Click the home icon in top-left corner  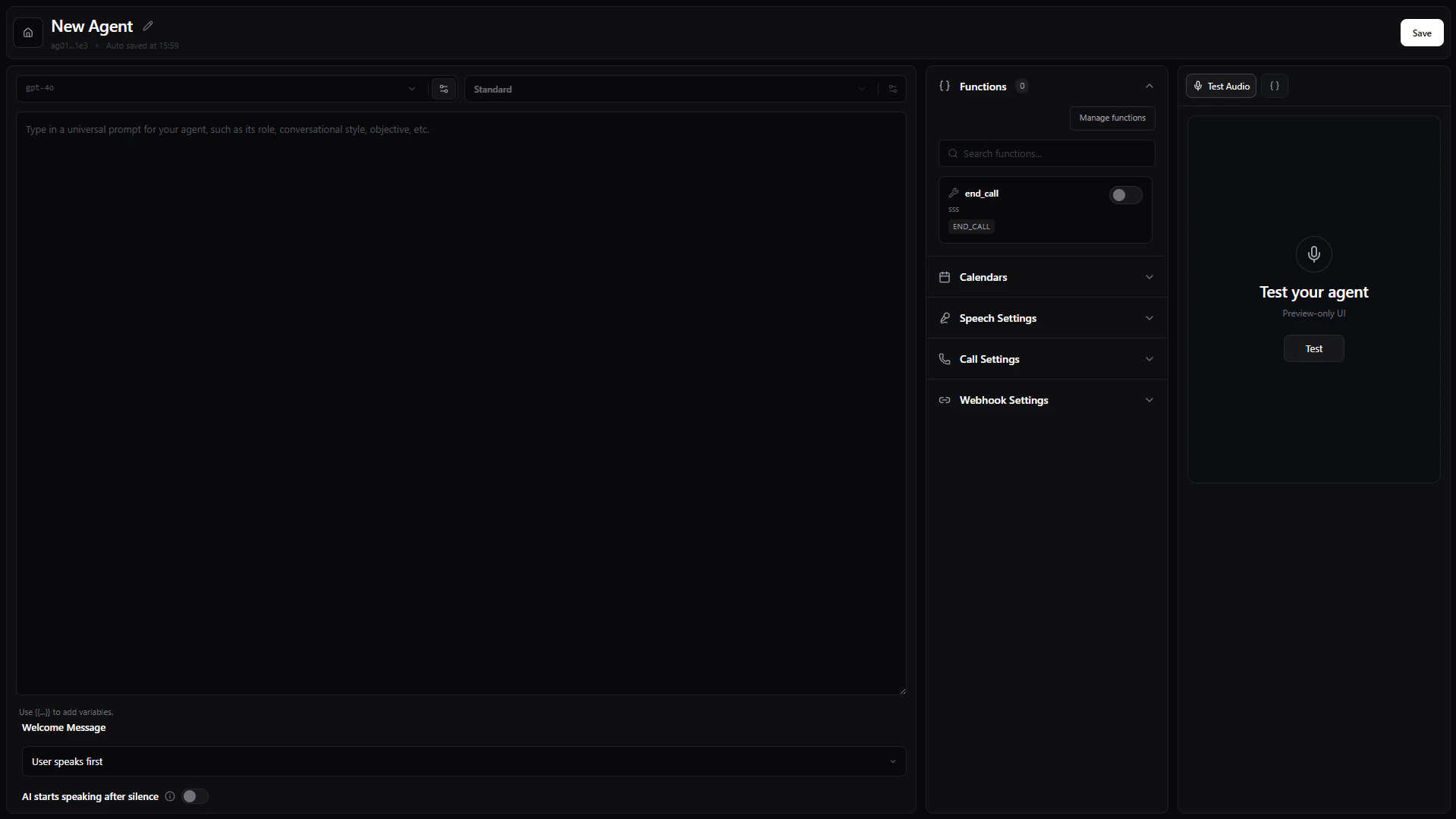pos(27,33)
